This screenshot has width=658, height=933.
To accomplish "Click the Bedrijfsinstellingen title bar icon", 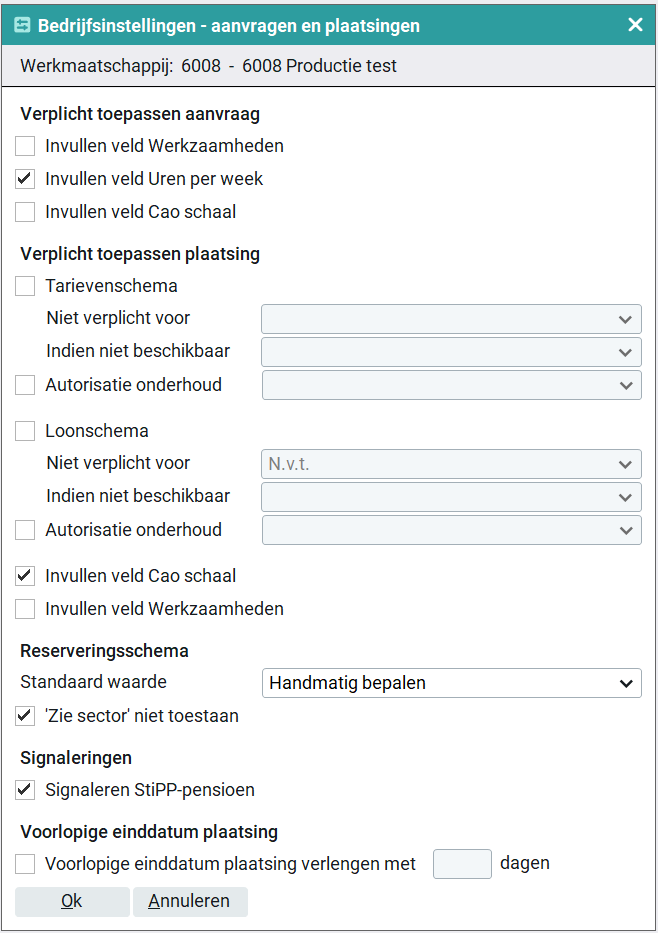I will click(x=22, y=25).
